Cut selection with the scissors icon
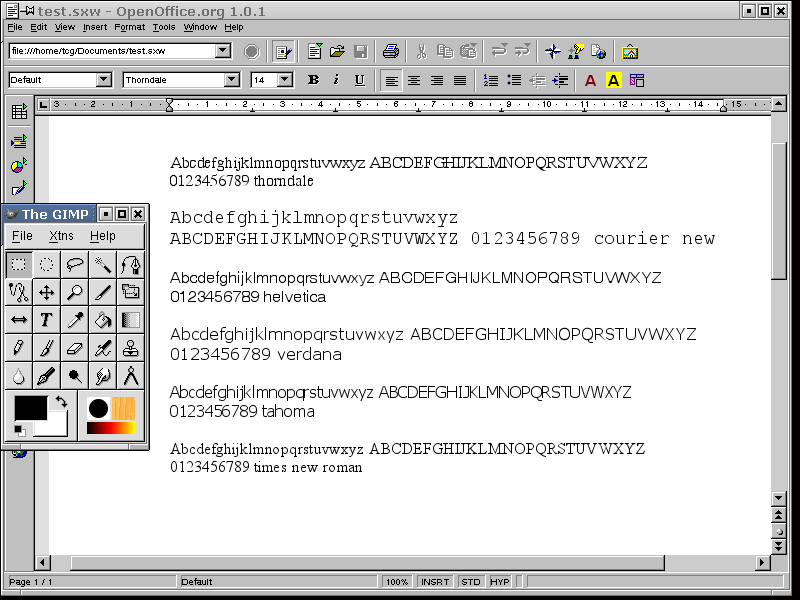Viewport: 800px width, 600px height. click(421, 52)
